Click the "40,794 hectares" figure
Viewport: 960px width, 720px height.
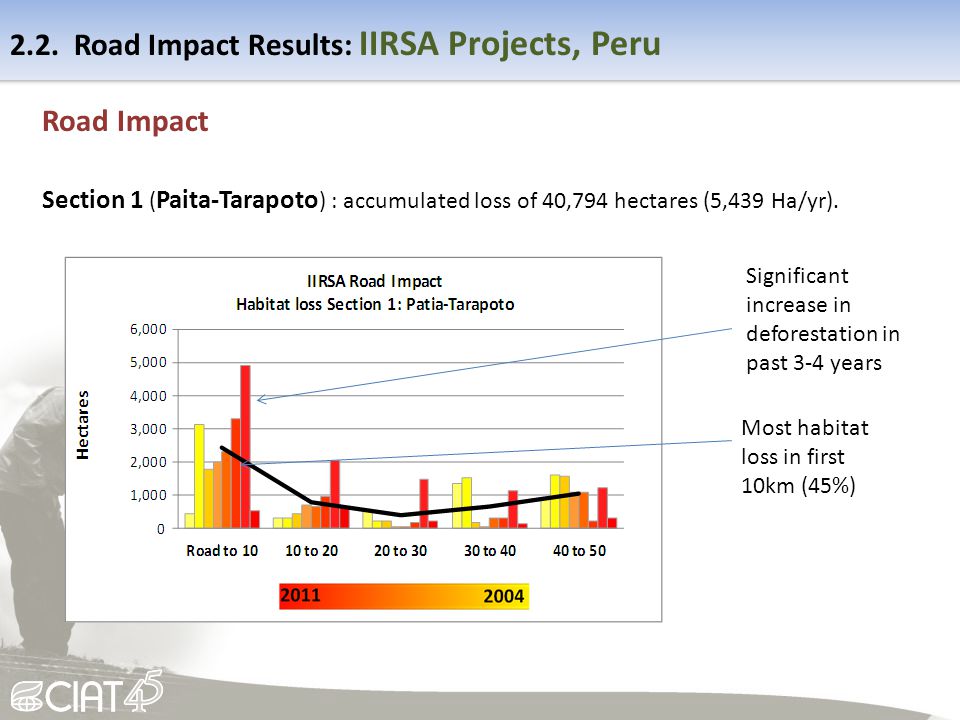click(x=620, y=200)
